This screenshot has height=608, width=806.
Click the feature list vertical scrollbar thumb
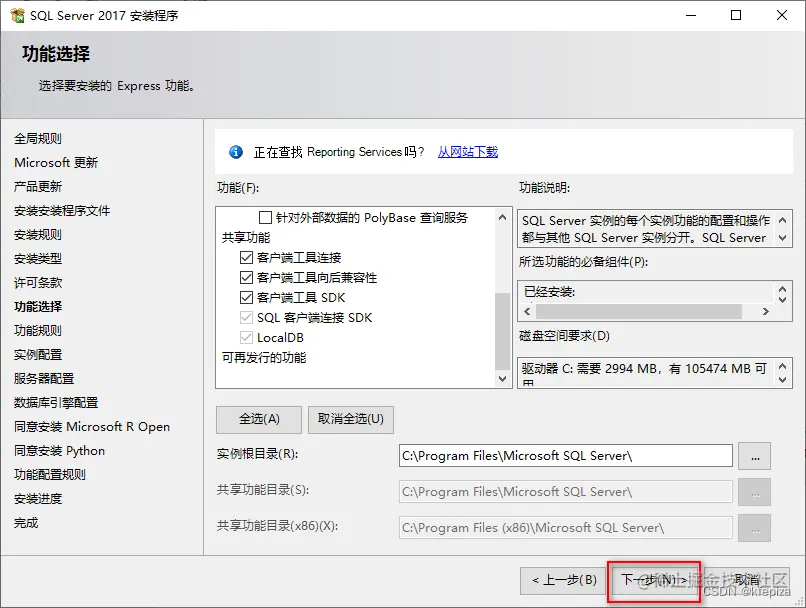point(502,331)
